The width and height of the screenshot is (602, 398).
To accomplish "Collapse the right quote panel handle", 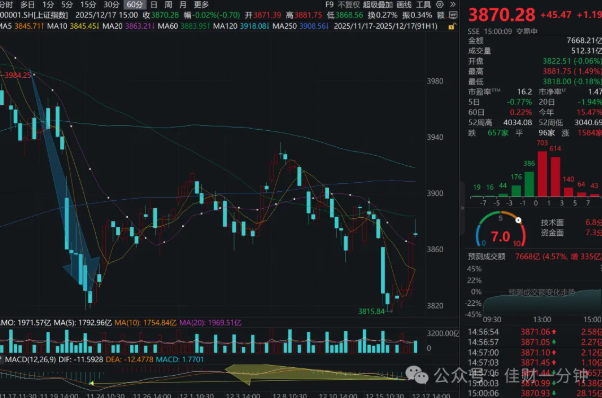I will point(462,208).
